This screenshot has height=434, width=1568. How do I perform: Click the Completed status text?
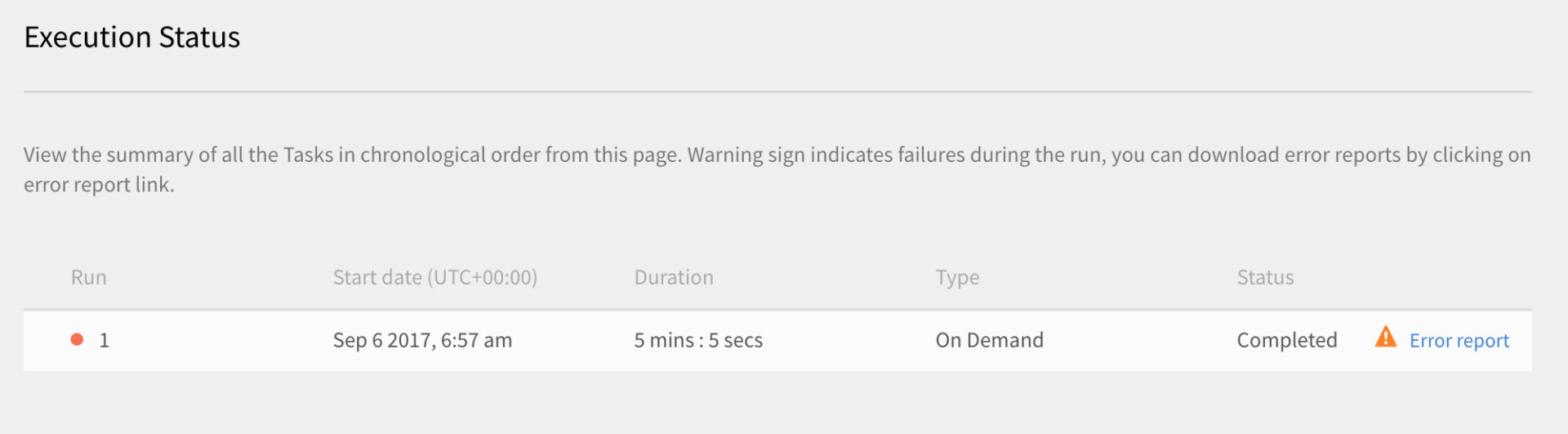coord(1286,340)
